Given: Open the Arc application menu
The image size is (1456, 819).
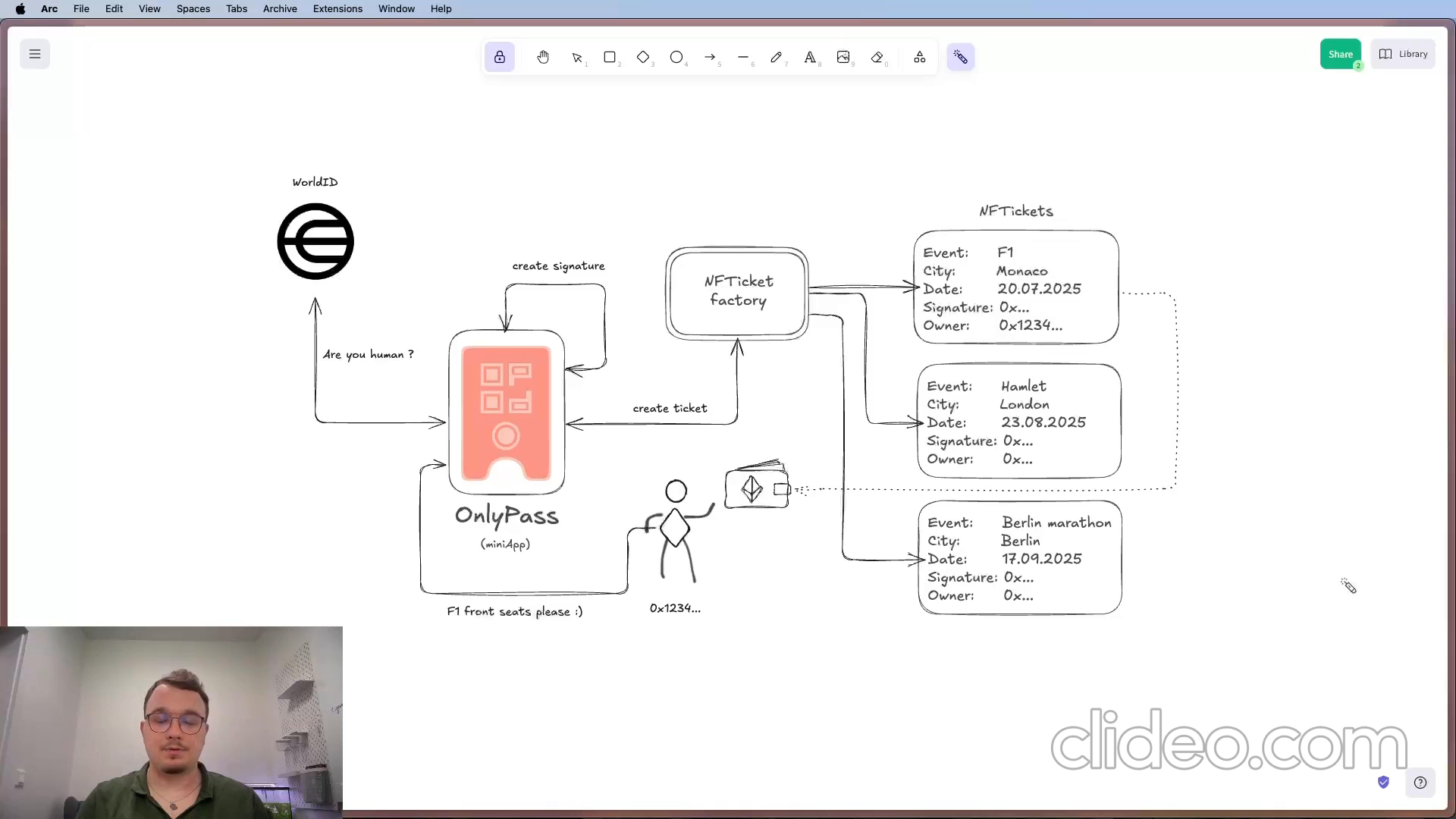Looking at the screenshot, I should click(49, 8).
